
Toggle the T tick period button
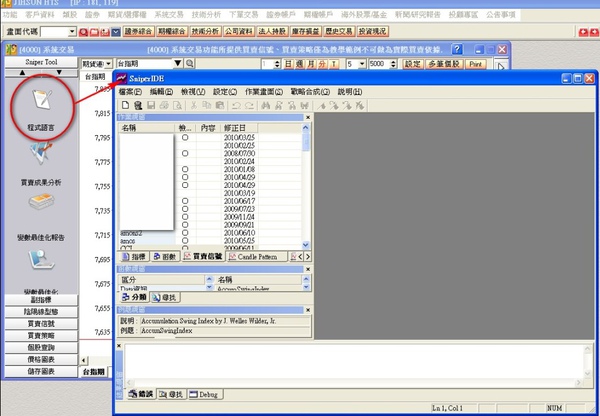coord(334,64)
